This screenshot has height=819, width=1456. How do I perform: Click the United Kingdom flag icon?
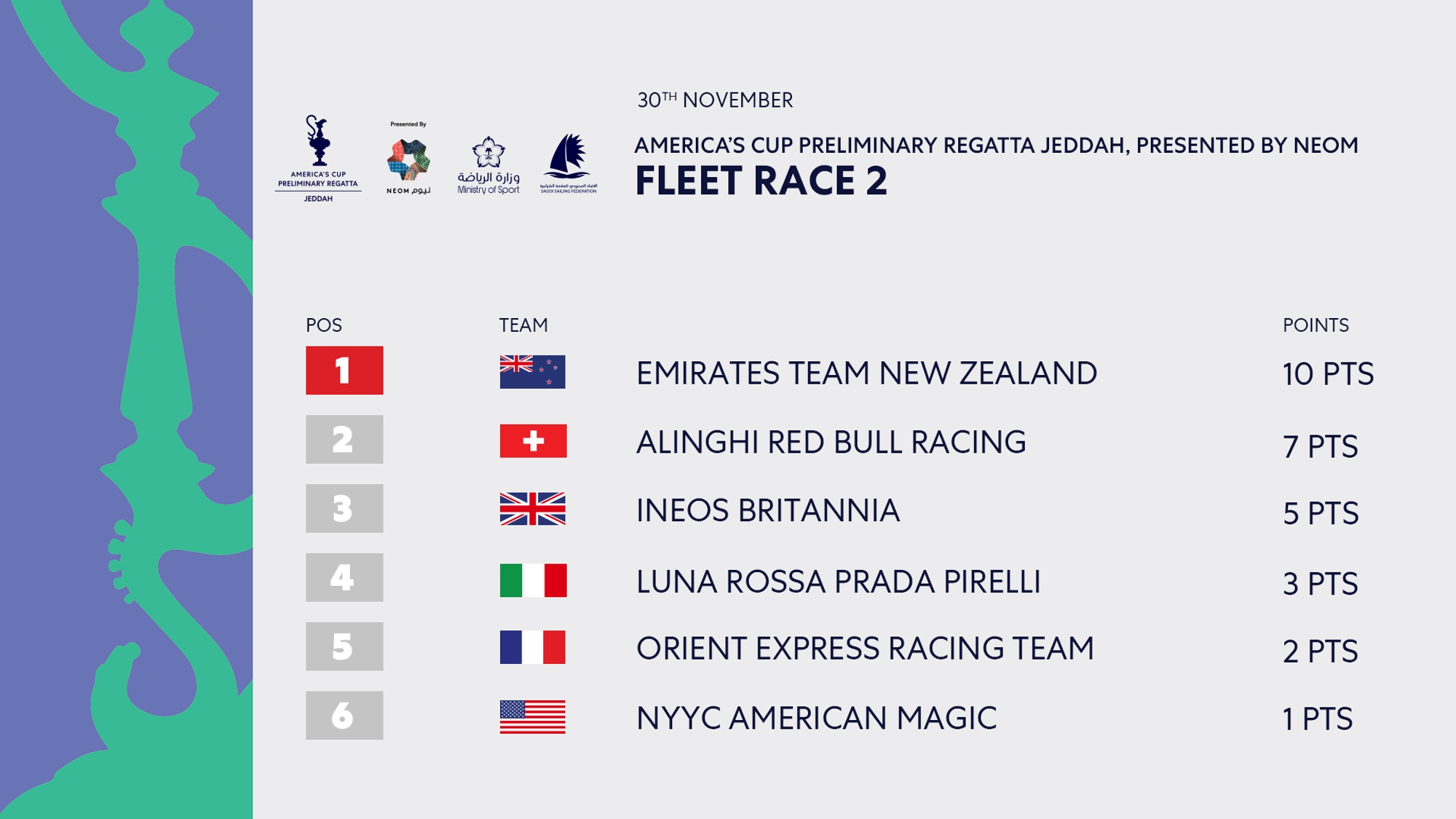[533, 509]
